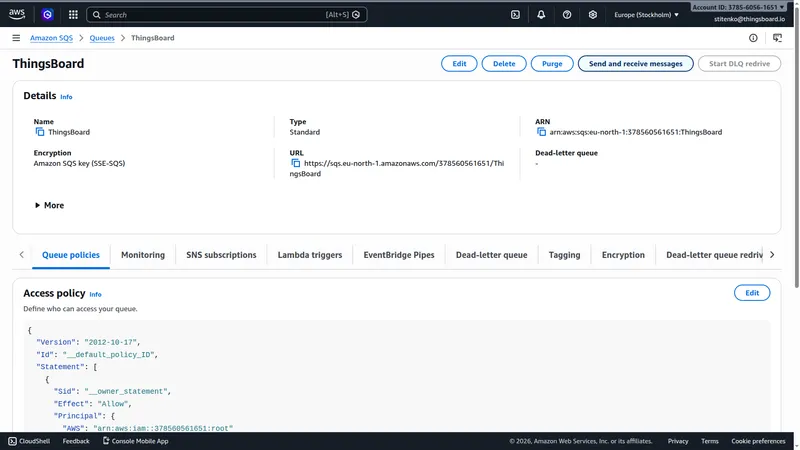Open the Europe (Stockholm) region dropdown
The image size is (800, 450).
(646, 15)
